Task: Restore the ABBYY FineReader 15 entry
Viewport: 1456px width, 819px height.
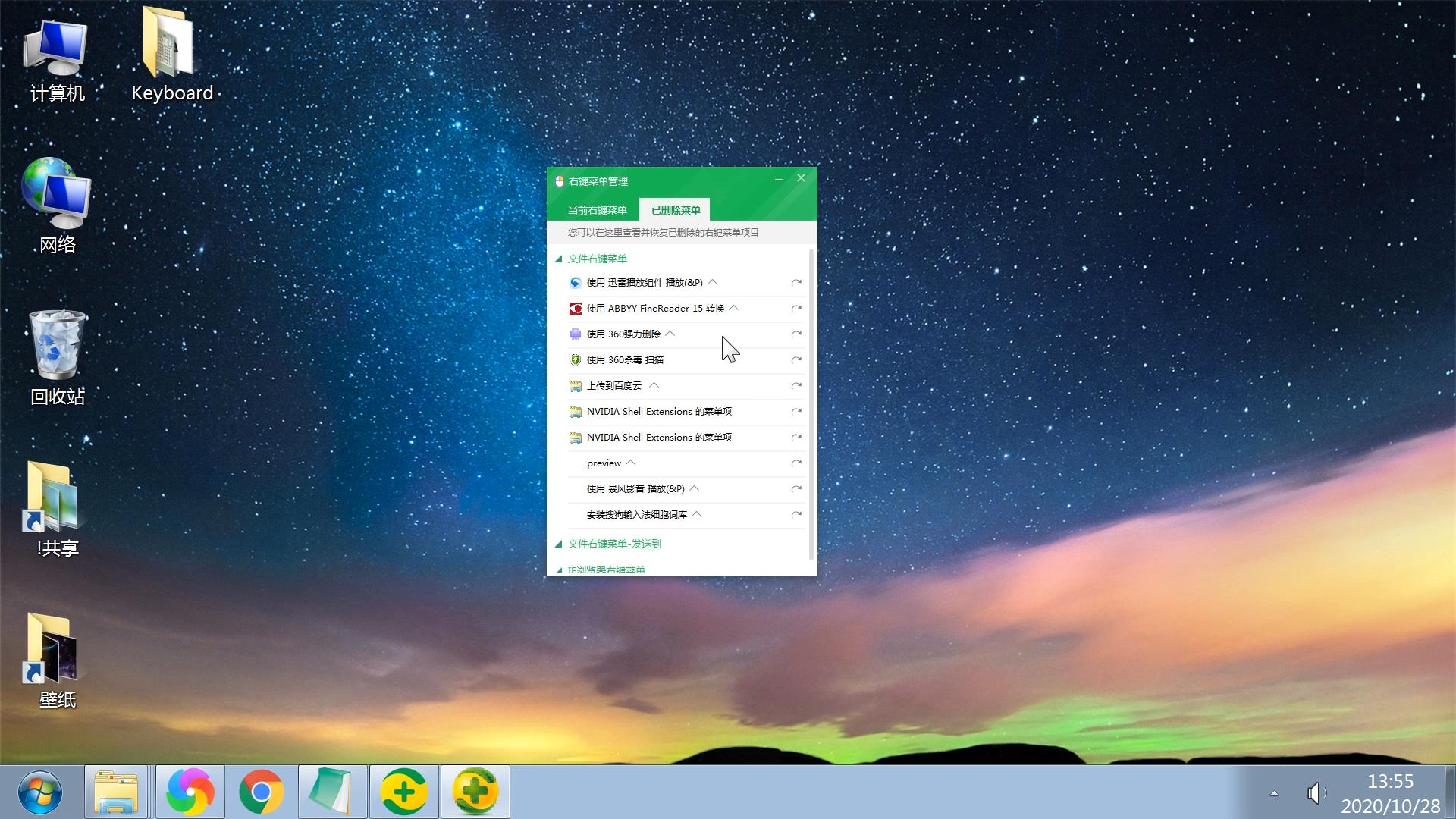Action: (x=796, y=309)
